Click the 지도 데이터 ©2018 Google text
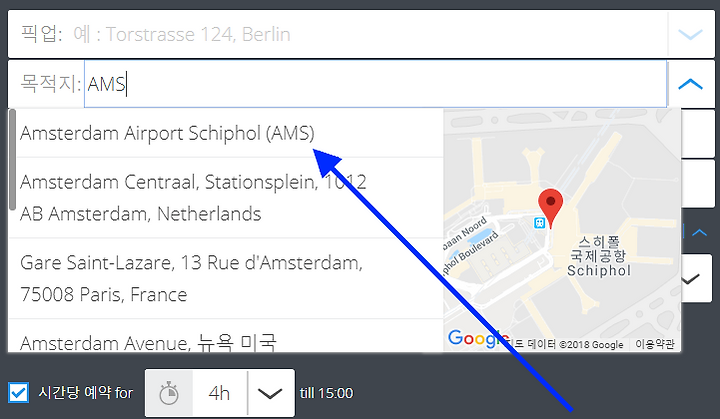This screenshot has height=419, width=720. [569, 344]
